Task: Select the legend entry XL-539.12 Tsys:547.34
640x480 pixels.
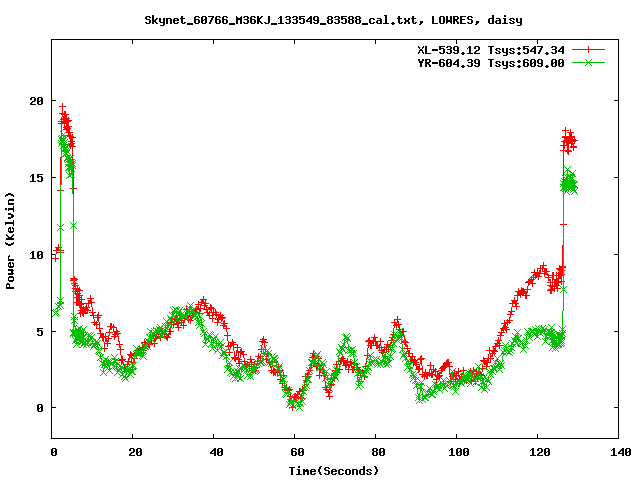Action: [491, 50]
